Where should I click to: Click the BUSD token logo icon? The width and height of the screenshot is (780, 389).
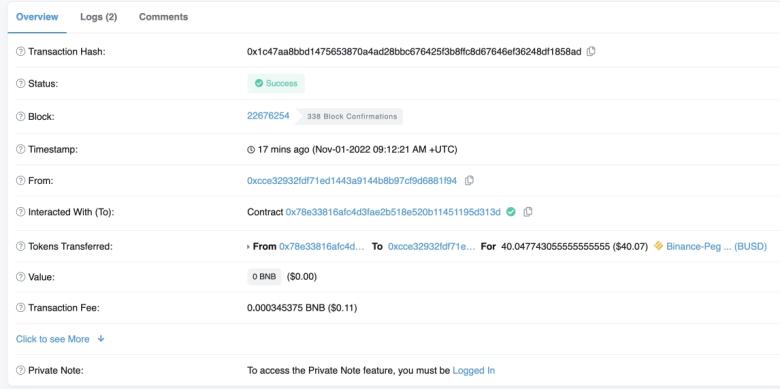[659, 246]
